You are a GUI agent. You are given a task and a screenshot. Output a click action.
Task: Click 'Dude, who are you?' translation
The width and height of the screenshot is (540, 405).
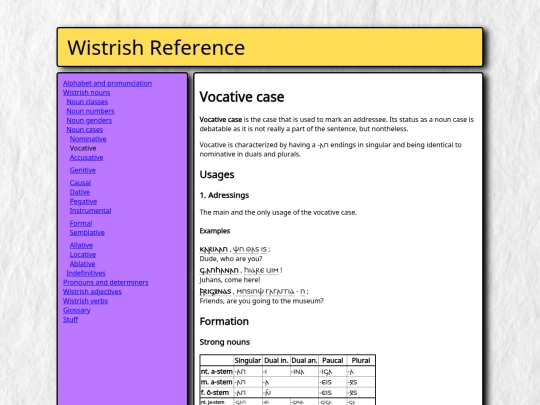231,259
